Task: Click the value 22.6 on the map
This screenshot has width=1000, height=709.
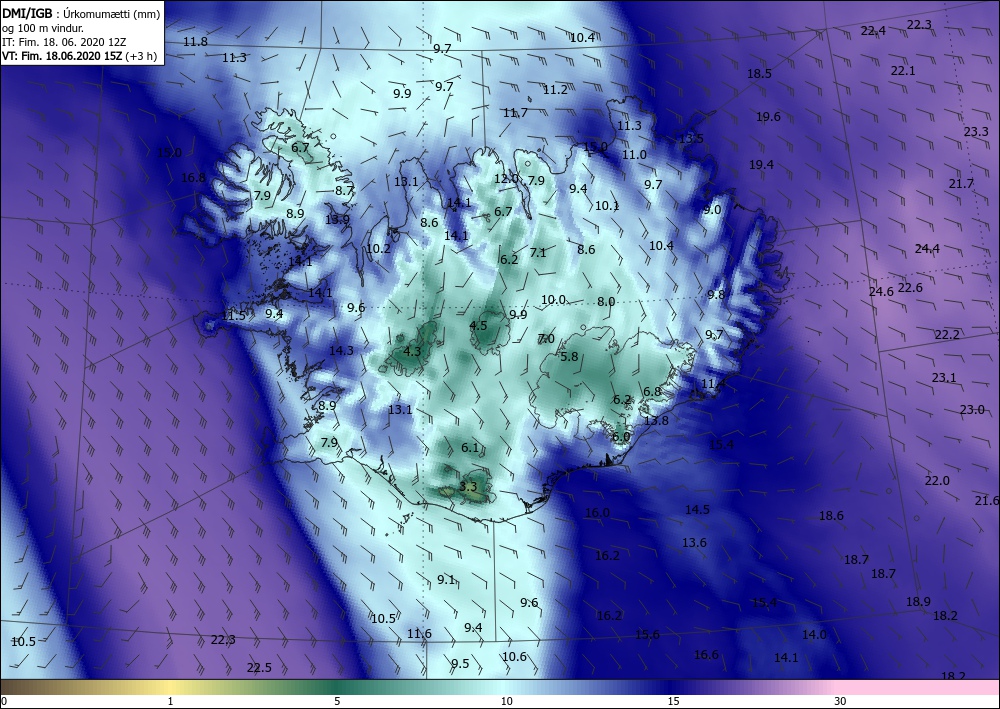Action: coord(910,288)
